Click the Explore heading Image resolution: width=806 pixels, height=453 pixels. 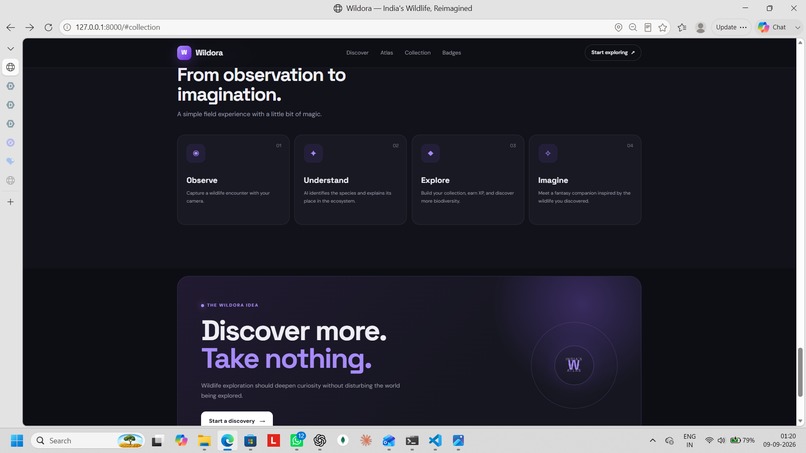(x=435, y=180)
